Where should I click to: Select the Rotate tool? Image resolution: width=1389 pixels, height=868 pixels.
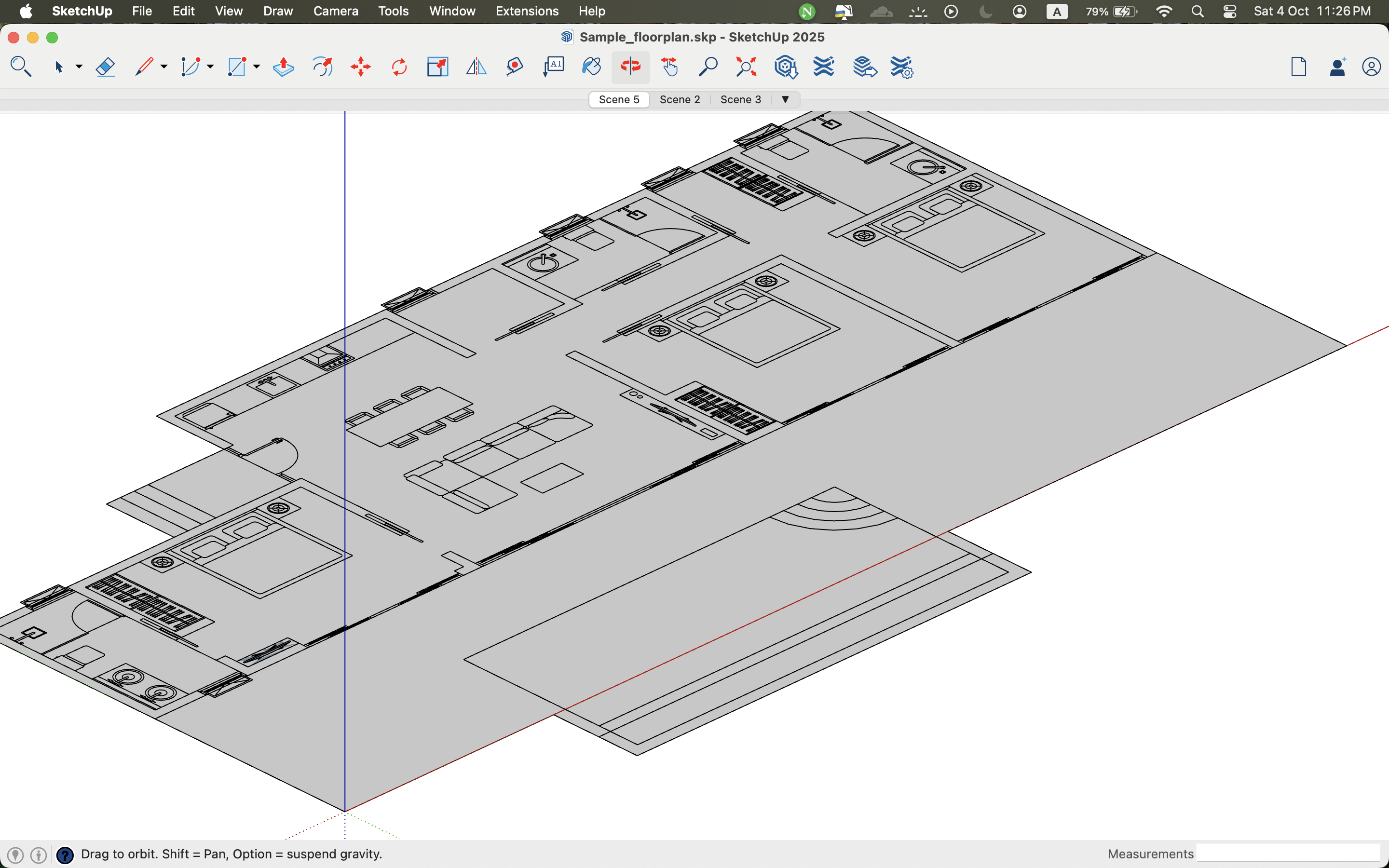point(399,67)
